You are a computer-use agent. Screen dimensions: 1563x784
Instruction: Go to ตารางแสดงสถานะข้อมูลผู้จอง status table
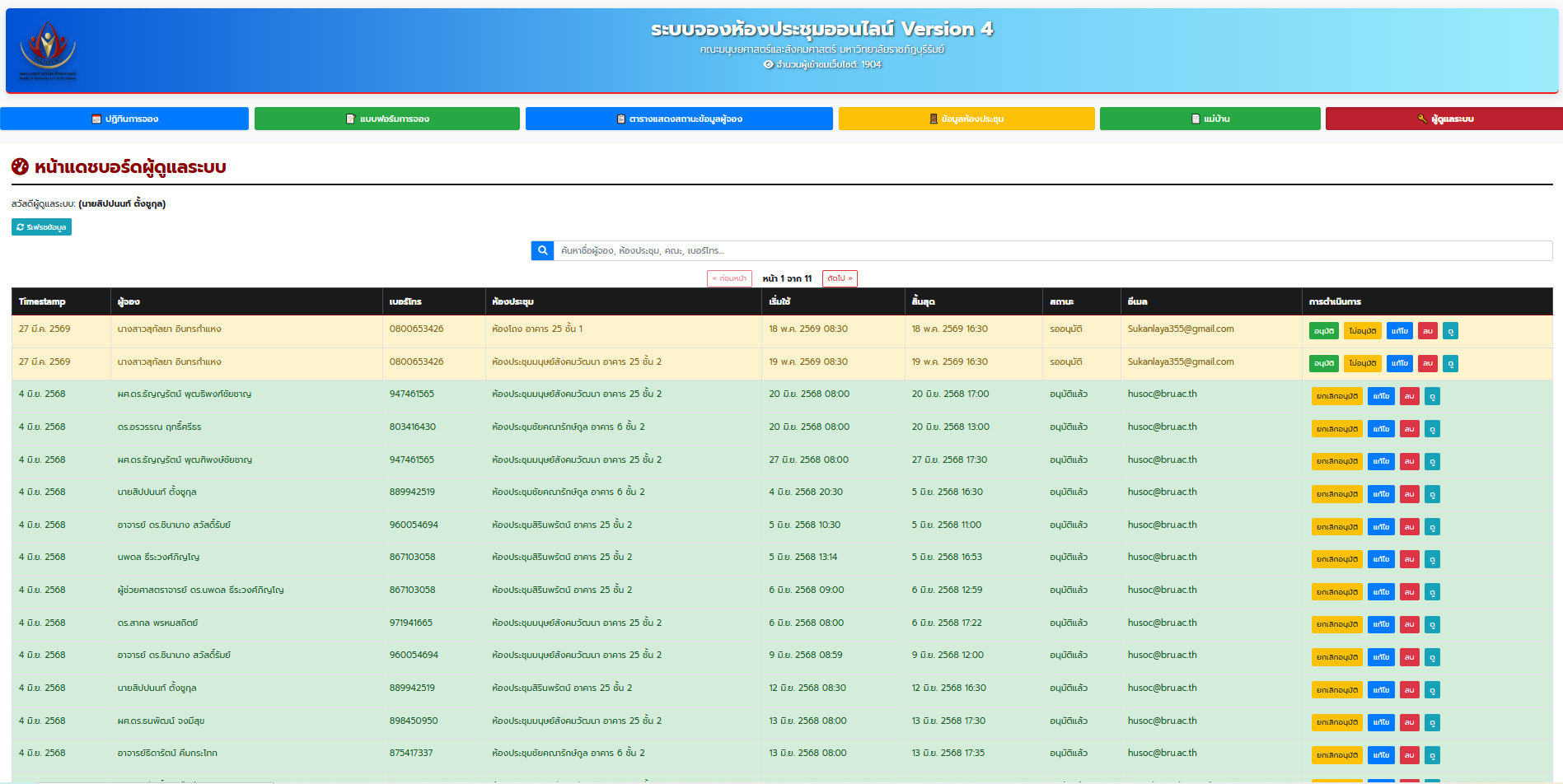click(x=679, y=119)
